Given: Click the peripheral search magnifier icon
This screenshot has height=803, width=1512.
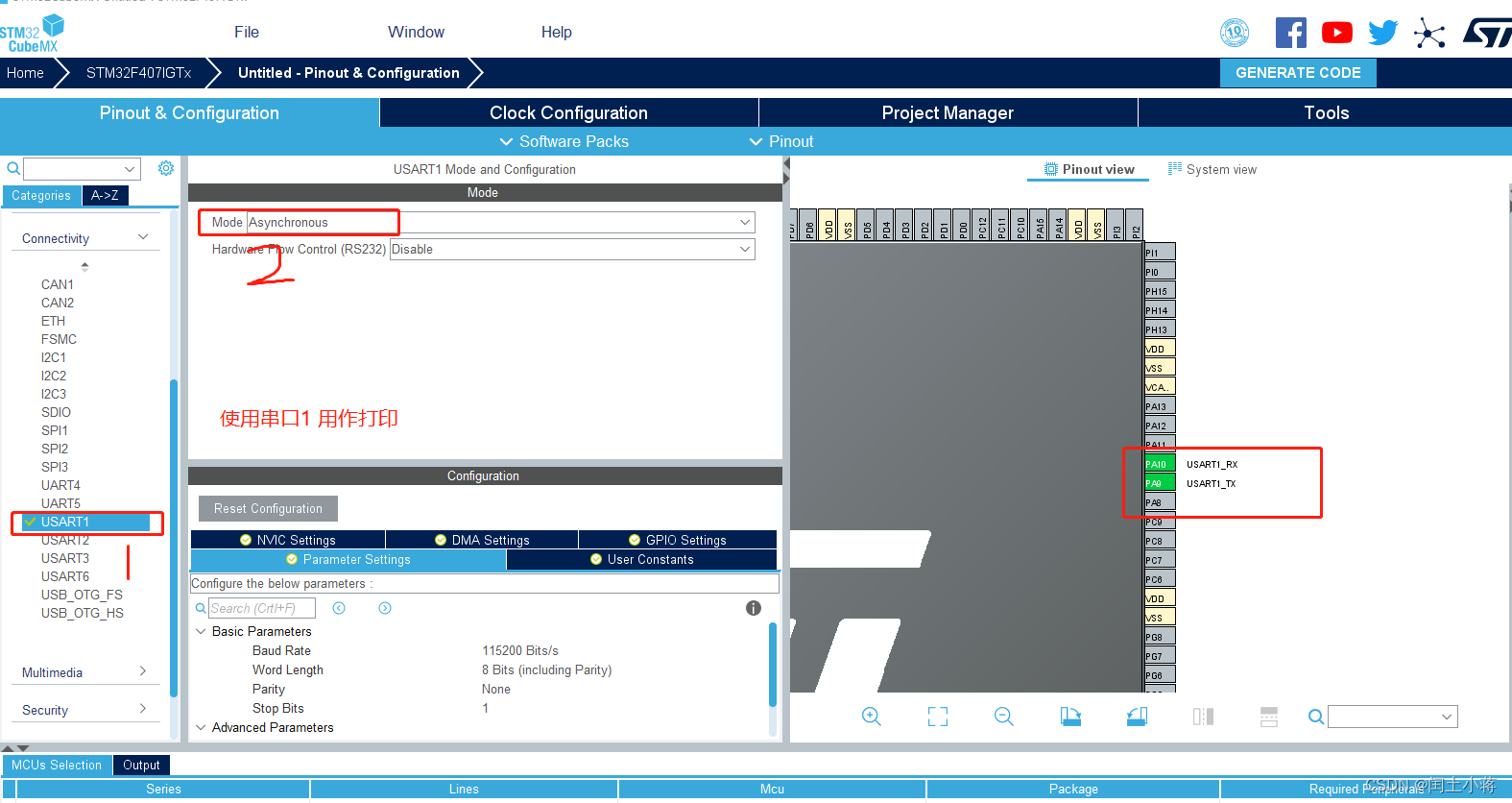Looking at the screenshot, I should tap(13, 169).
